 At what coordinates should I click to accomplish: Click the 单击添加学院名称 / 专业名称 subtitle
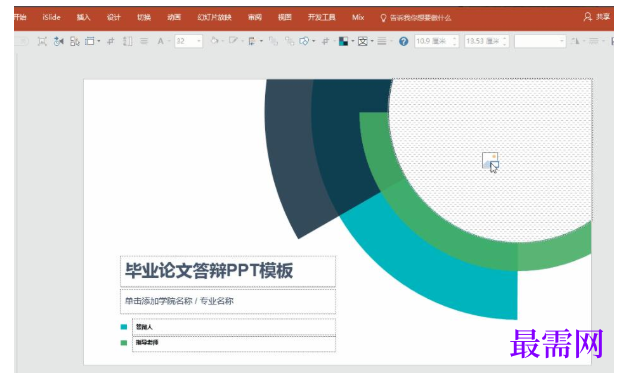pos(179,301)
